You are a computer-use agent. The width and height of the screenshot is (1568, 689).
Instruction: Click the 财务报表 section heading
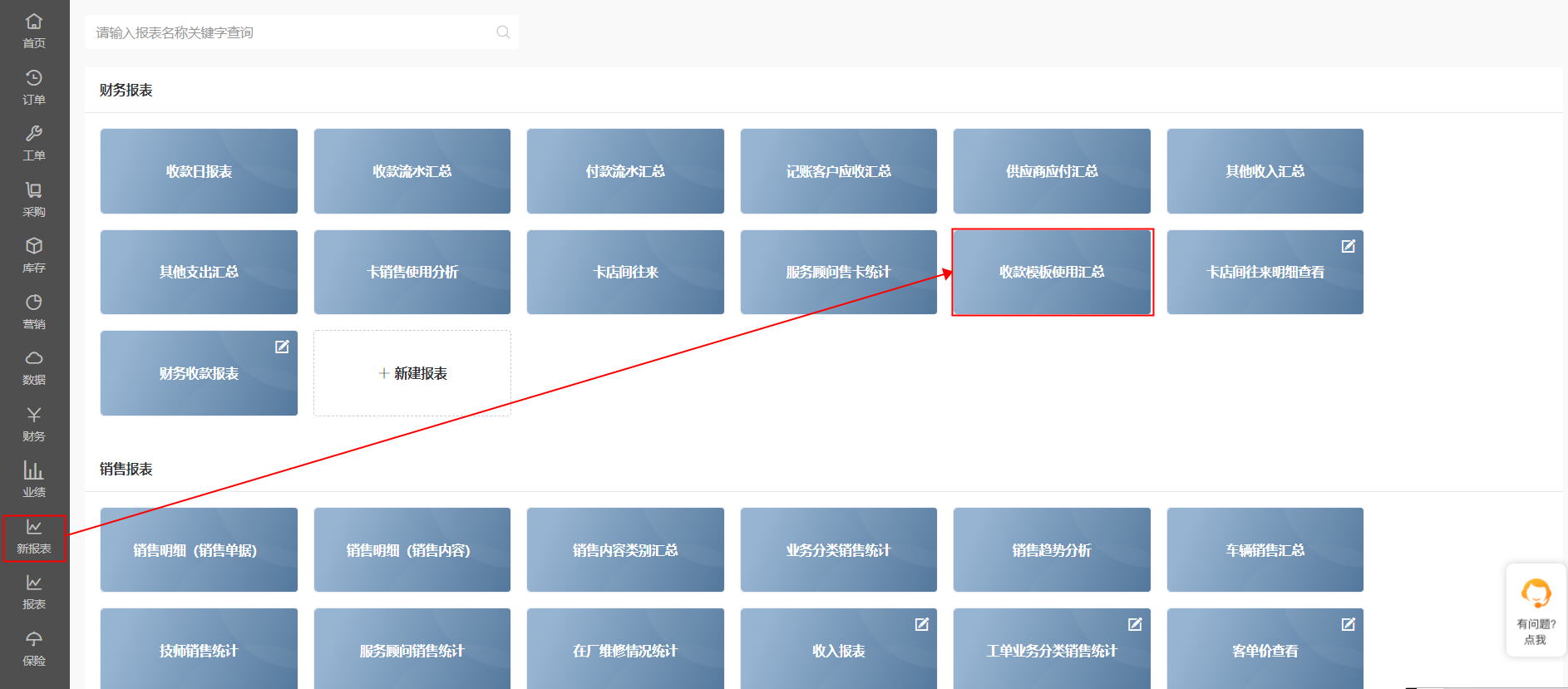(x=126, y=90)
